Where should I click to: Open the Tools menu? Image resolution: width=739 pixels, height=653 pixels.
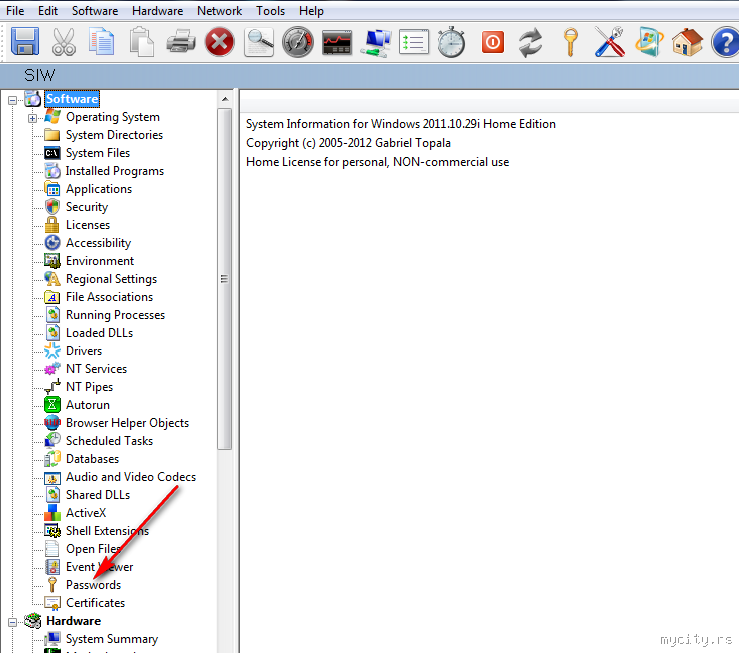click(x=271, y=10)
